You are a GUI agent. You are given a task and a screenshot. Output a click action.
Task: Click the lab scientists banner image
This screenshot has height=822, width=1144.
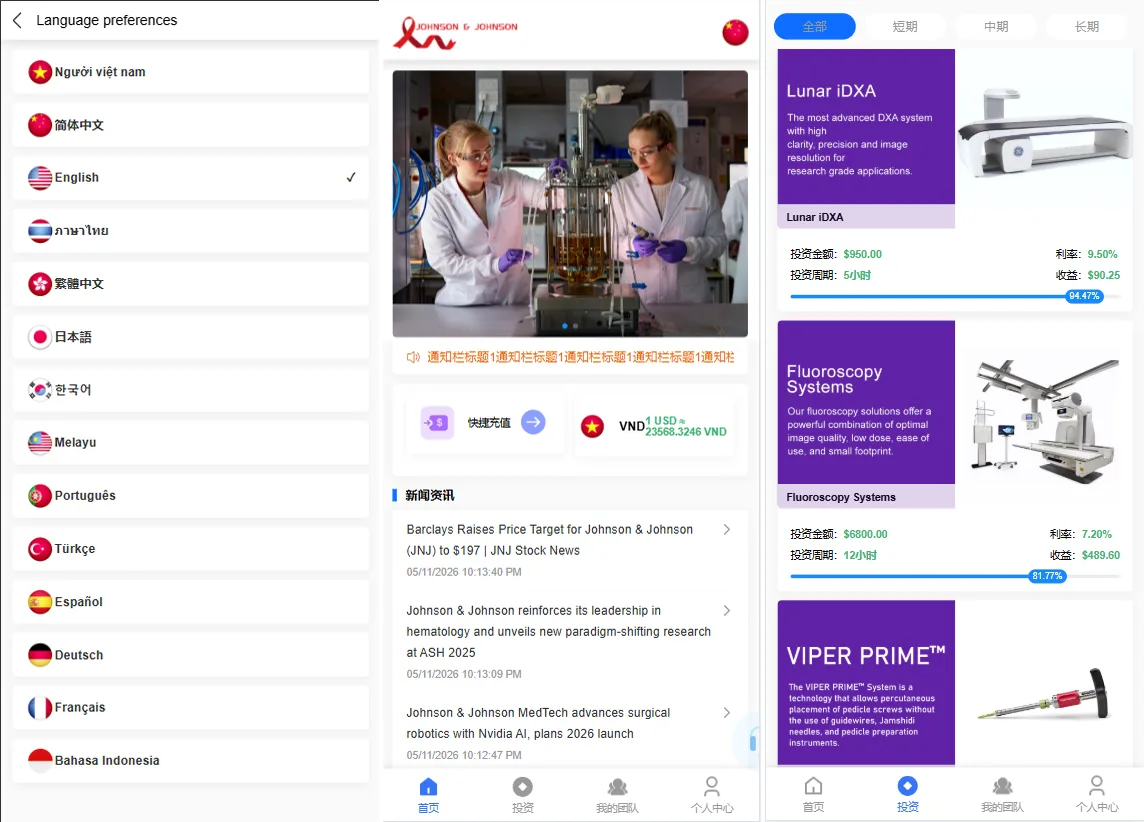tap(570, 203)
